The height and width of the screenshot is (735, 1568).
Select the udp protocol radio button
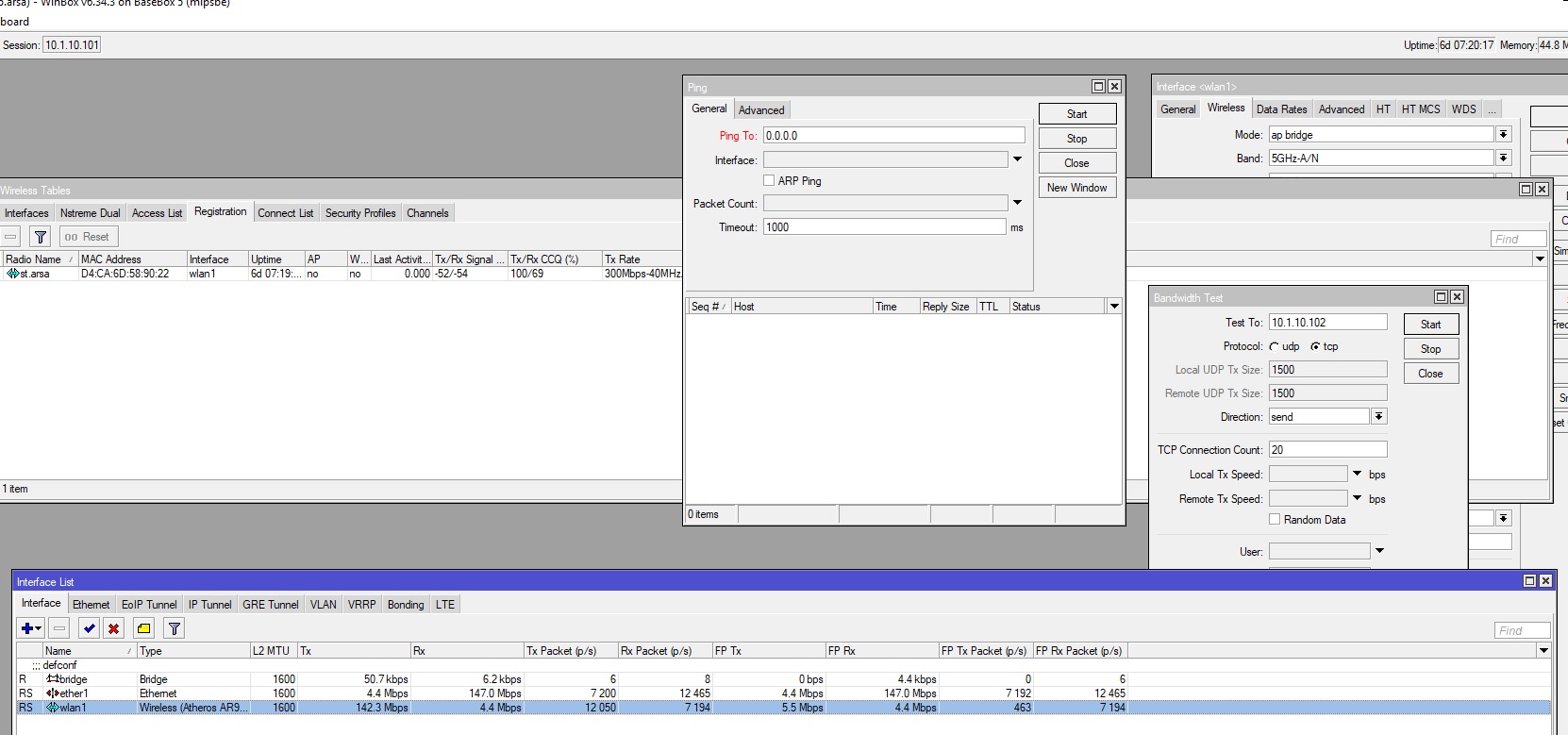(1275, 346)
